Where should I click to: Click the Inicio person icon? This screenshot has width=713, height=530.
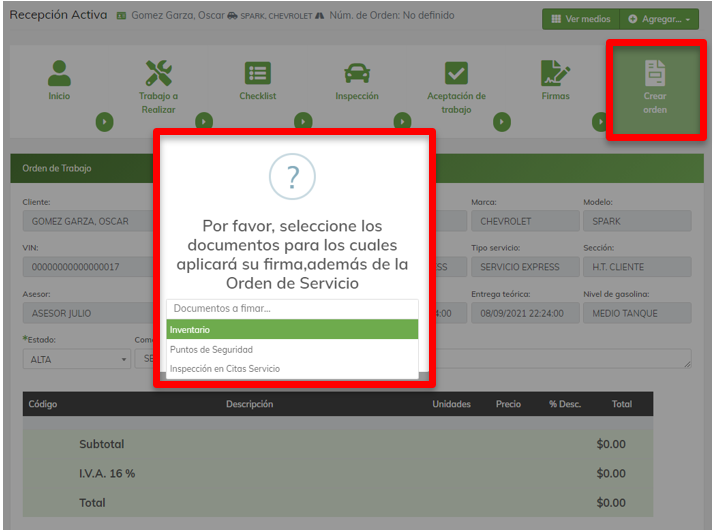coord(59,73)
